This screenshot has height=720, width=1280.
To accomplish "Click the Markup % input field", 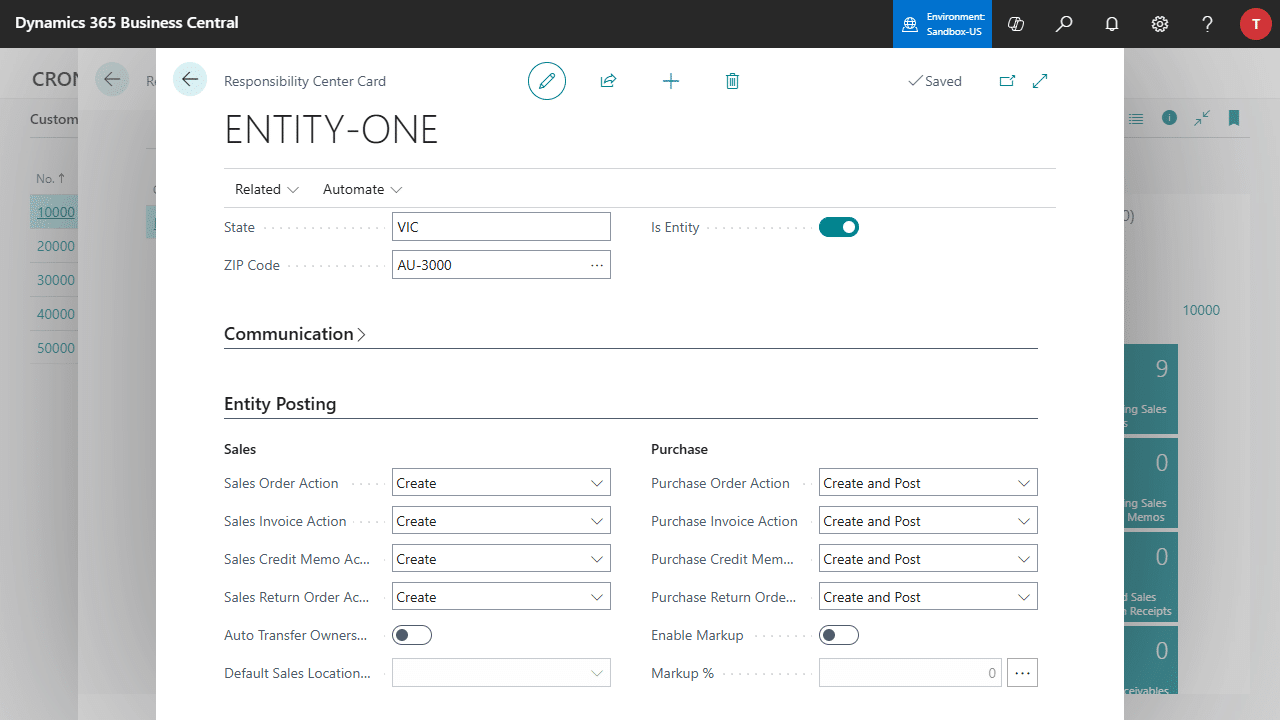I will [912, 673].
